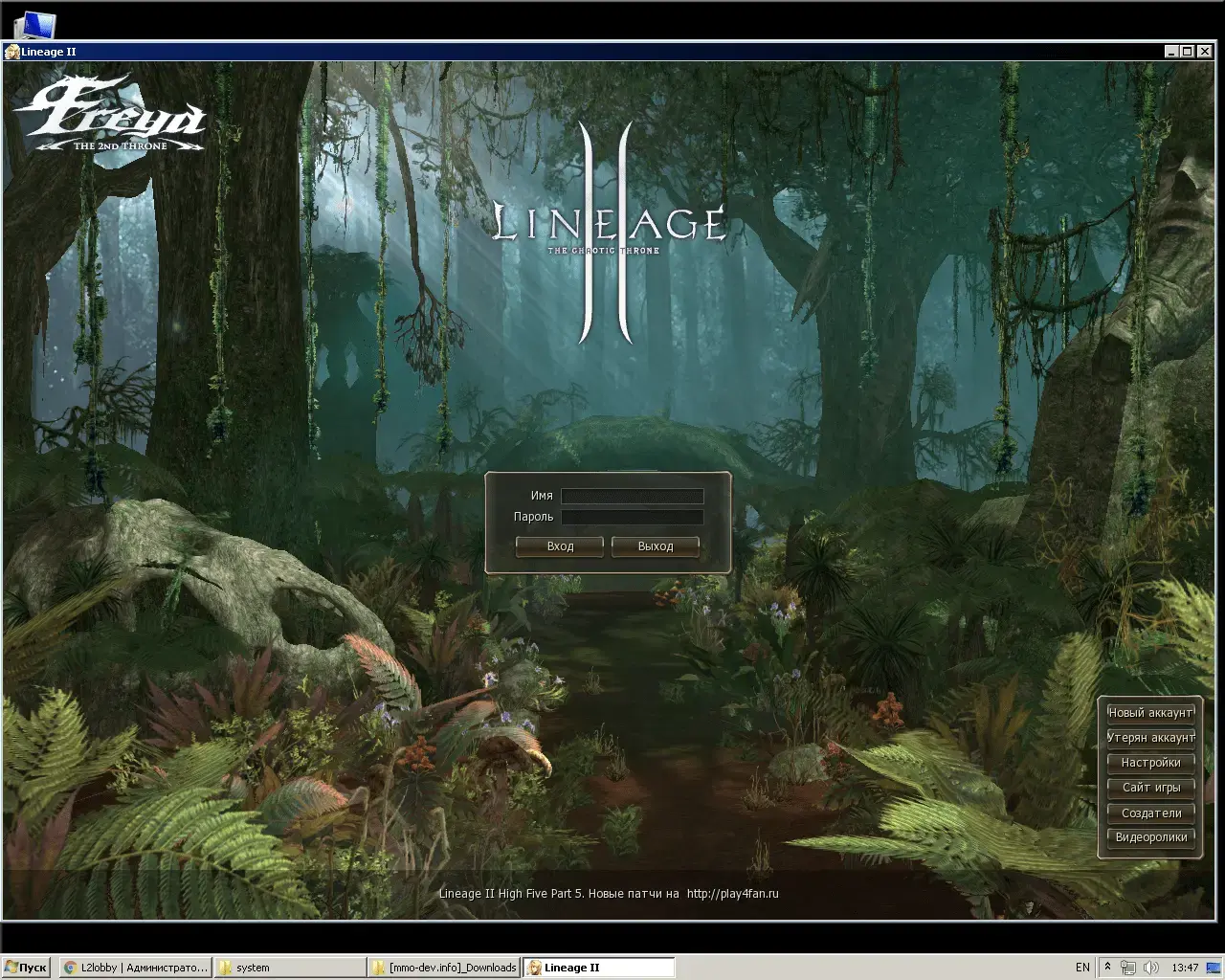
Task: Click the 13:47 system clock
Action: pyautogui.click(x=1185, y=968)
